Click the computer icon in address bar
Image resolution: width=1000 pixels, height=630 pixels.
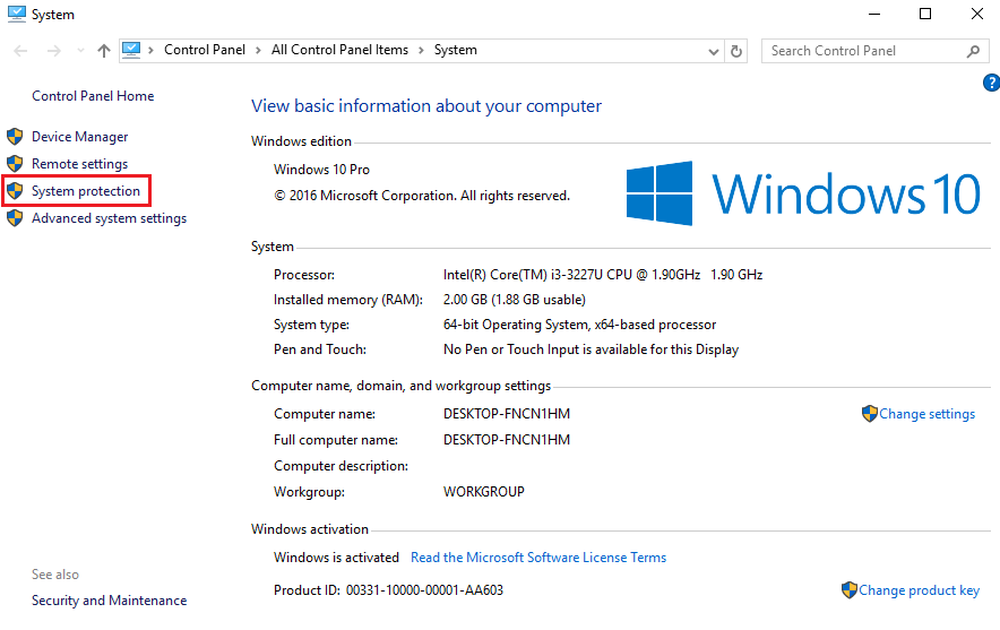[131, 50]
